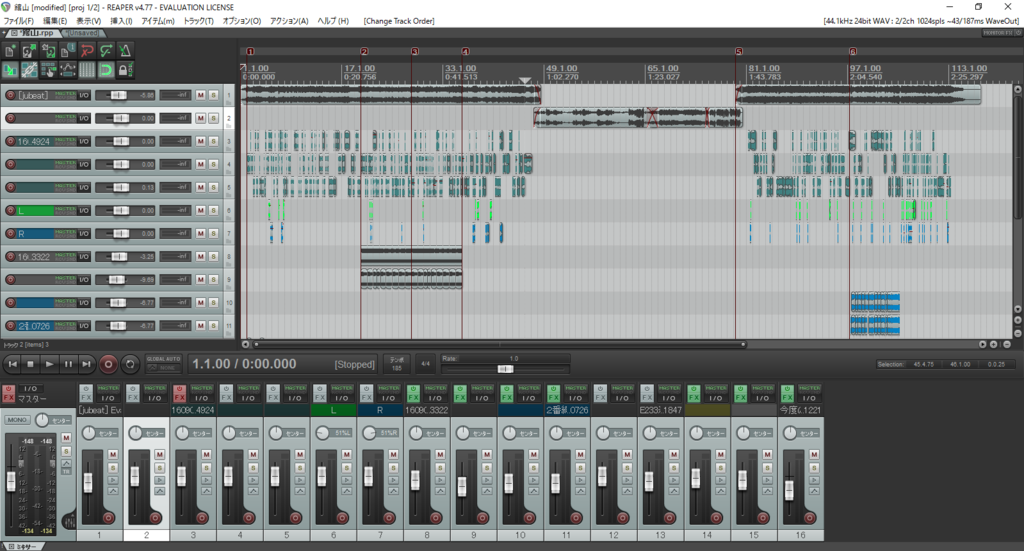Open master routing I/O button
The width and height of the screenshot is (1024, 551).
tap(31, 388)
